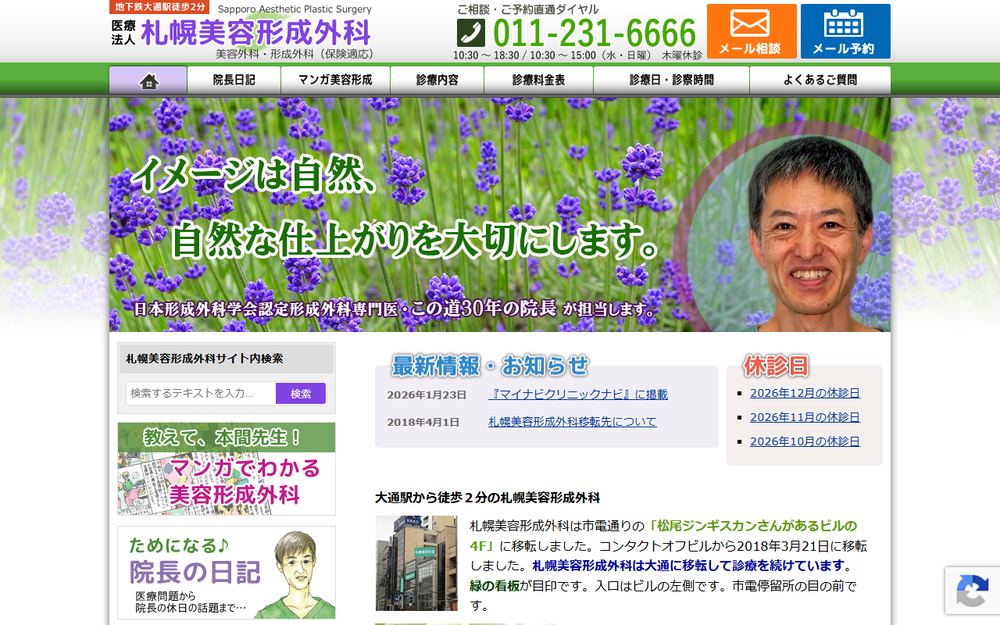Open the 2026年12月の休診日 link
This screenshot has width=1000, height=625.
click(x=805, y=393)
